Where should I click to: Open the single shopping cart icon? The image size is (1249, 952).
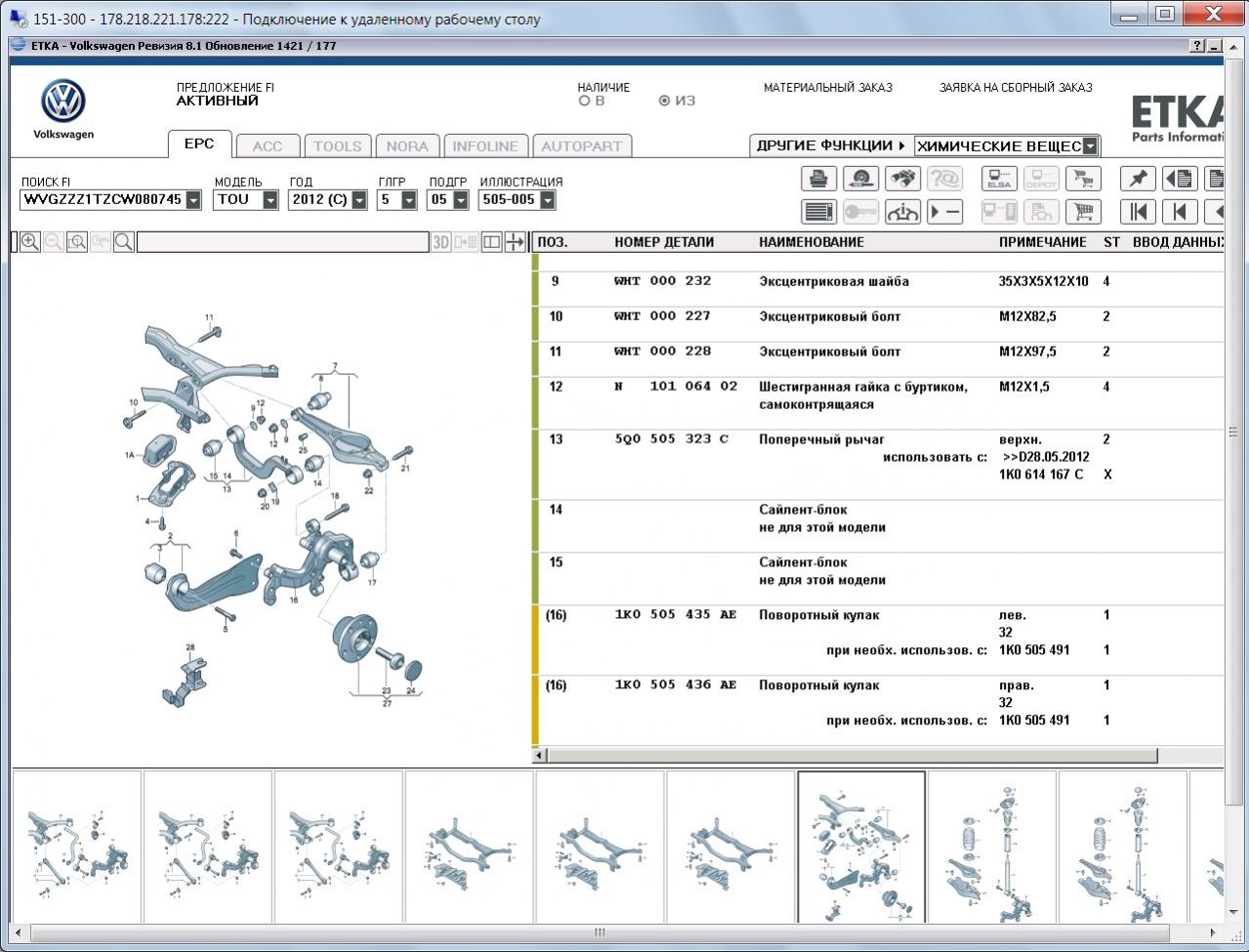click(1083, 212)
